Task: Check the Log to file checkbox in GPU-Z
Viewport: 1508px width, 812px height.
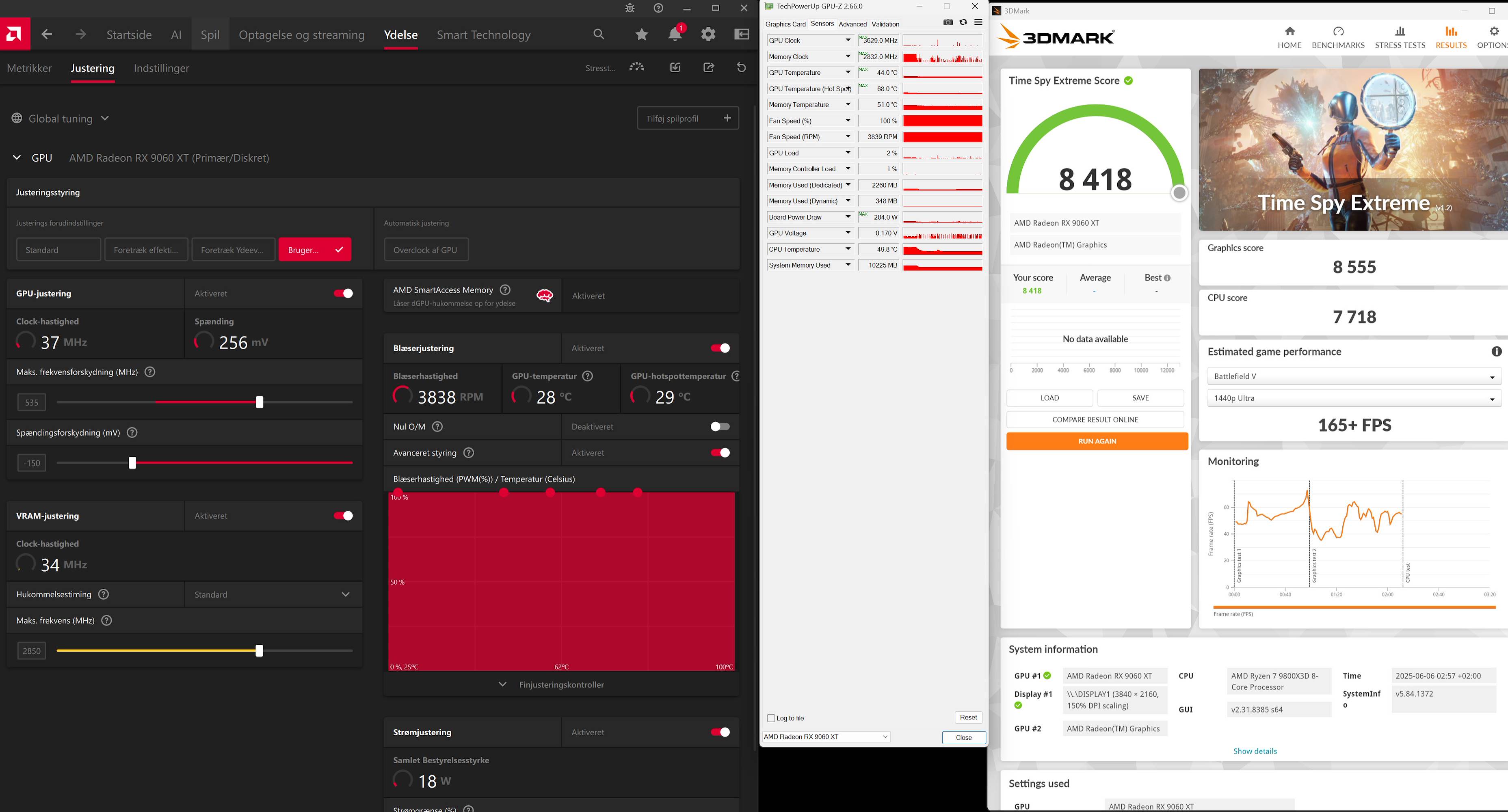Action: point(771,718)
